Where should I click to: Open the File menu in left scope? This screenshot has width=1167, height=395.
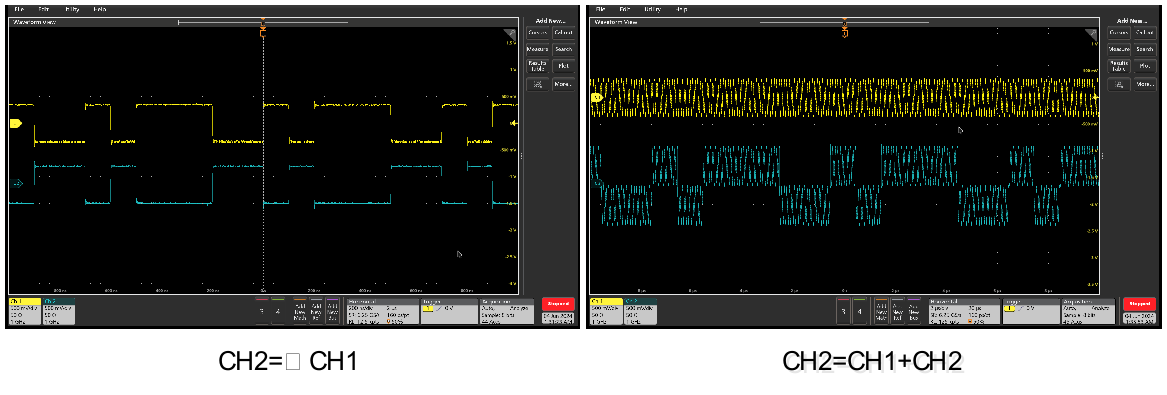(x=19, y=9)
